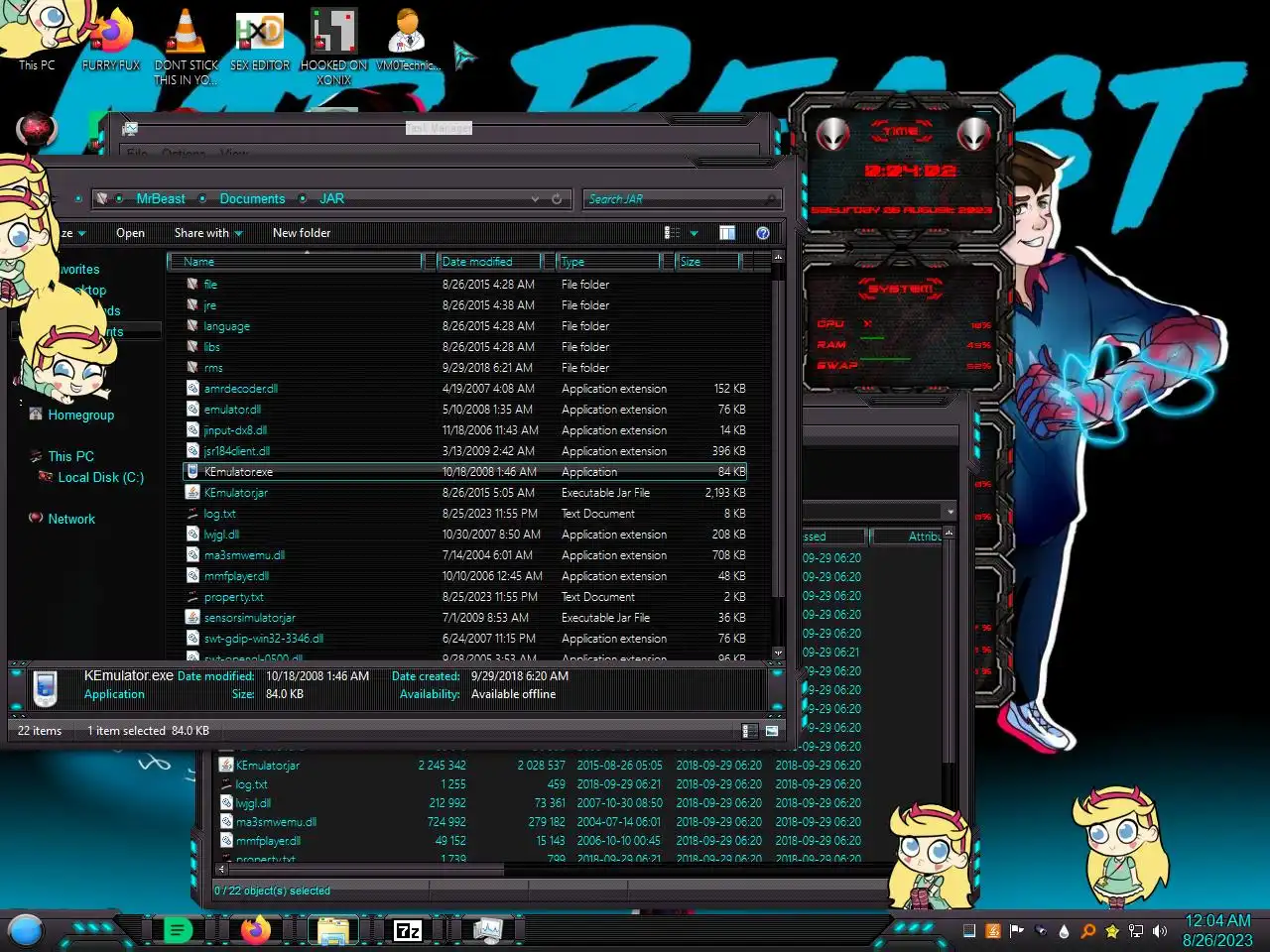Sort files by the Name column
The height and width of the screenshot is (952, 1270).
coord(295,262)
